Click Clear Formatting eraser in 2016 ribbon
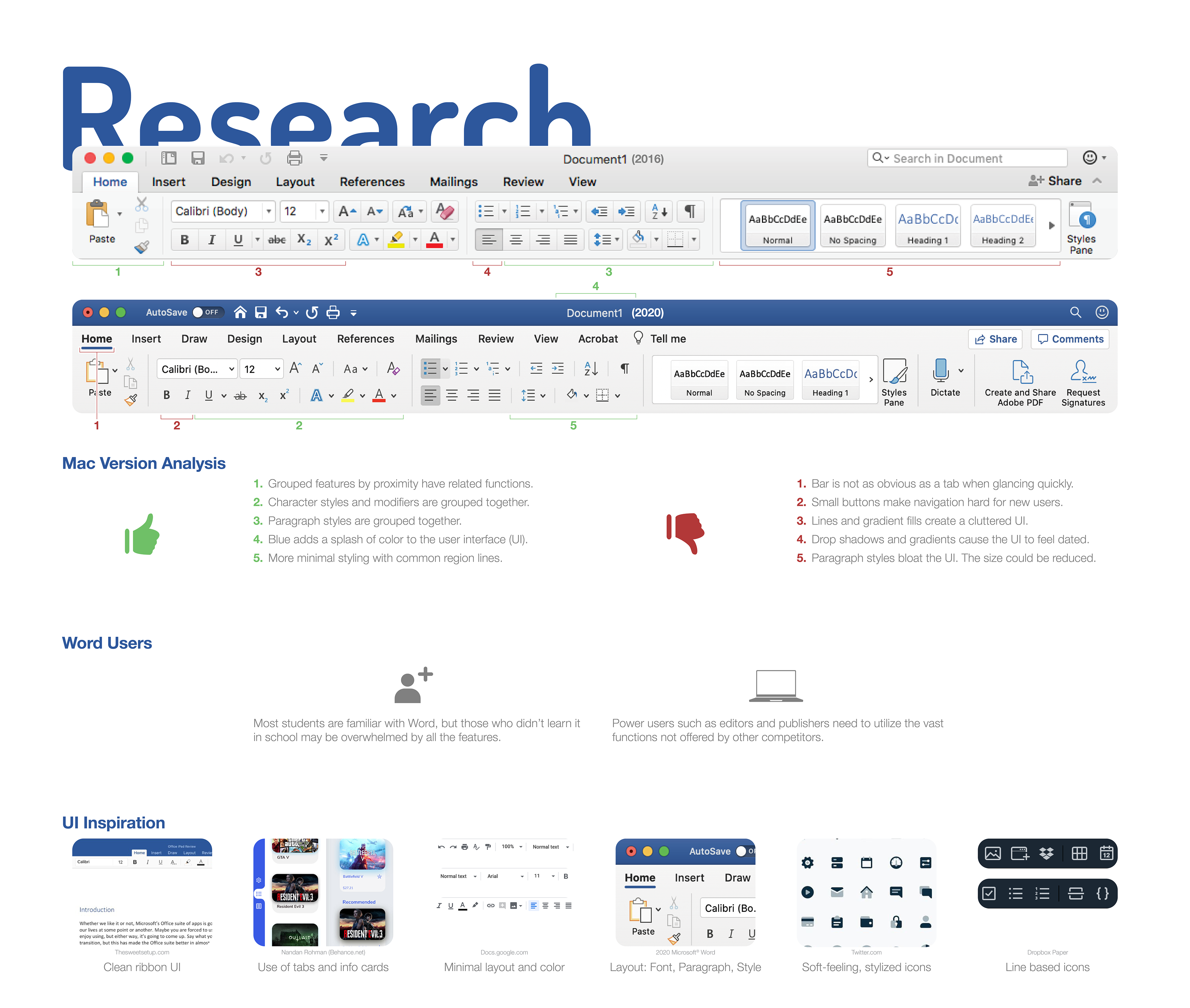Screen dimensions: 1190x1008 pos(445,211)
